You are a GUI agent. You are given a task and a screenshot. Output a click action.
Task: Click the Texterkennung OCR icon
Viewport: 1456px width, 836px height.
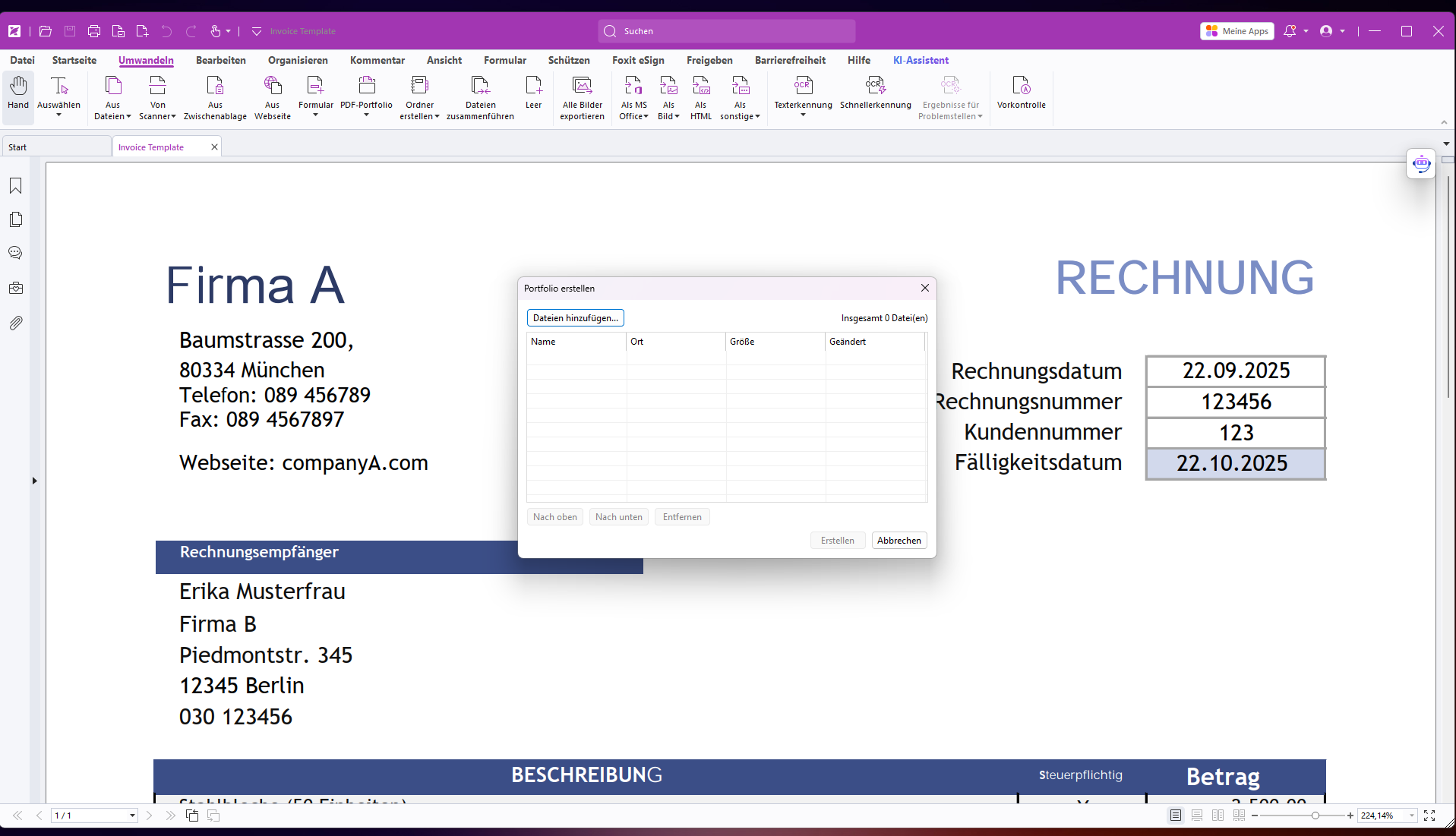click(x=803, y=85)
